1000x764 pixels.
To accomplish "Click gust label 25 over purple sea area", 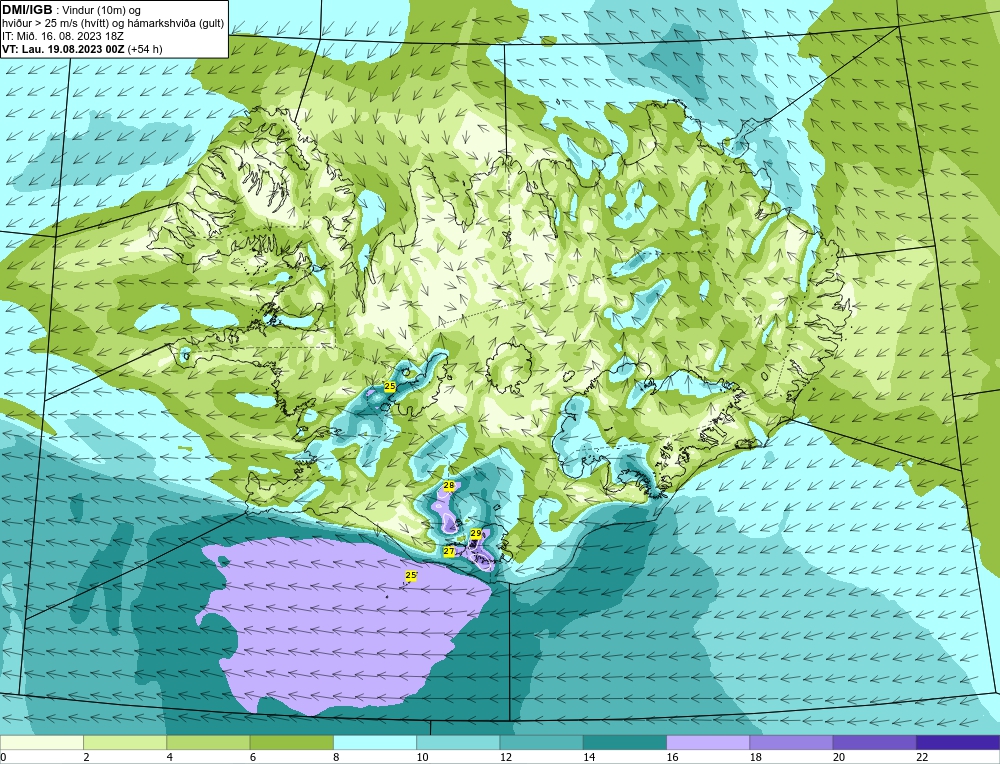I will pos(411,575).
